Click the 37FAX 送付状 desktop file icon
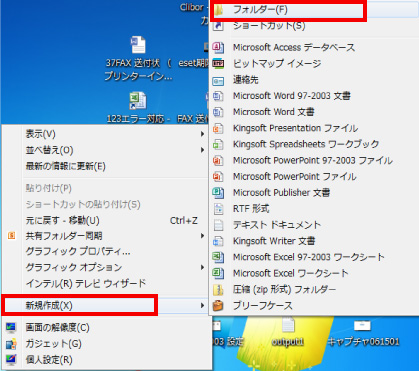 point(138,45)
